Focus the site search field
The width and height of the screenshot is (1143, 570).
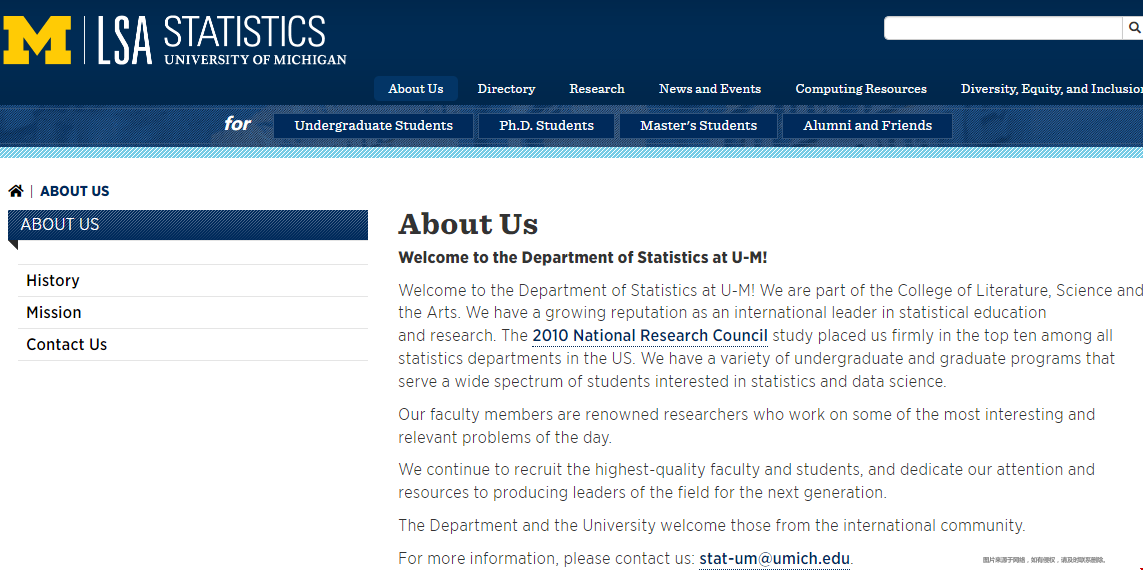(x=1003, y=28)
